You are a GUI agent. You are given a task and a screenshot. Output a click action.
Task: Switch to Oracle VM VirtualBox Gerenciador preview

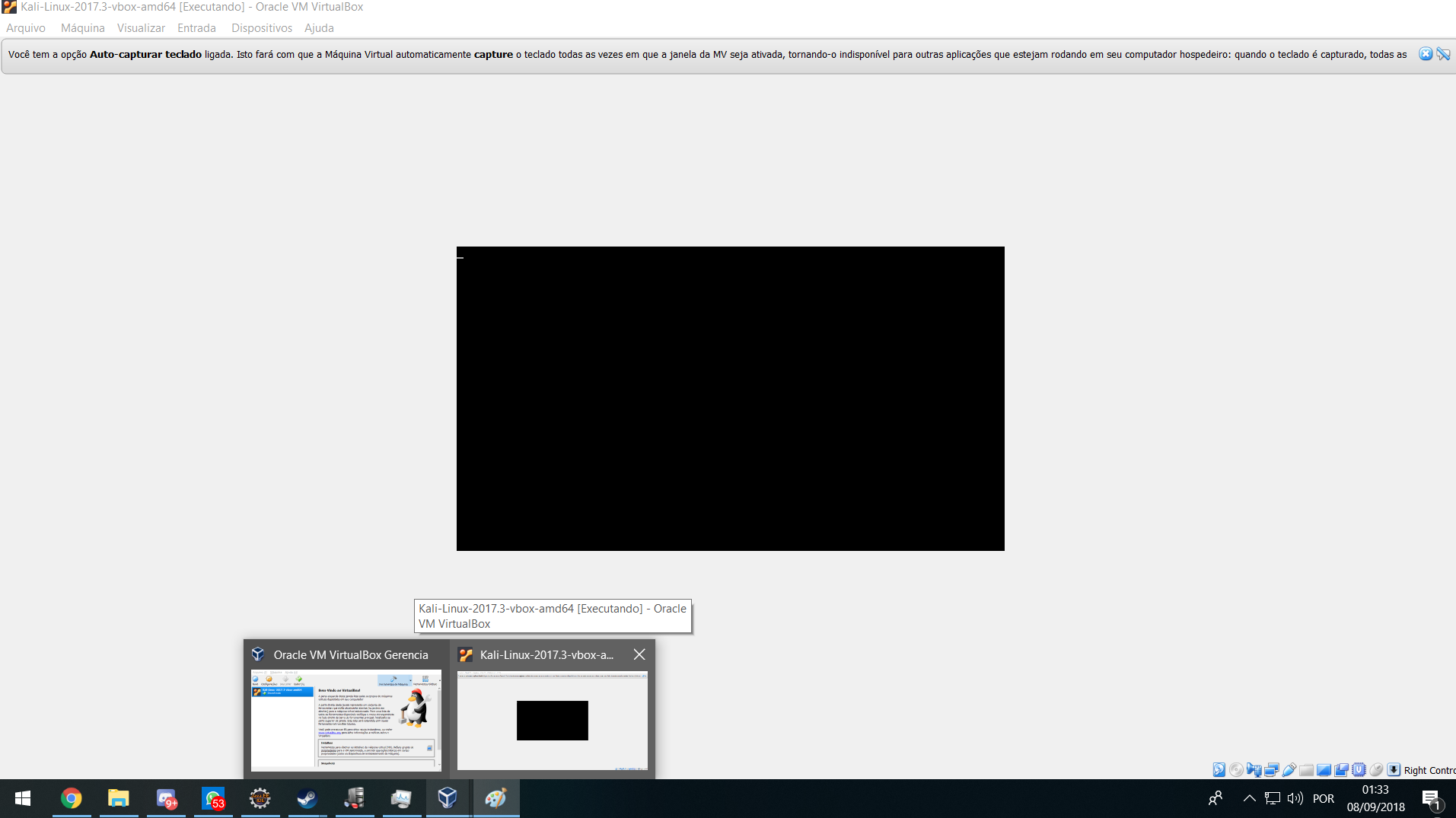tap(346, 708)
